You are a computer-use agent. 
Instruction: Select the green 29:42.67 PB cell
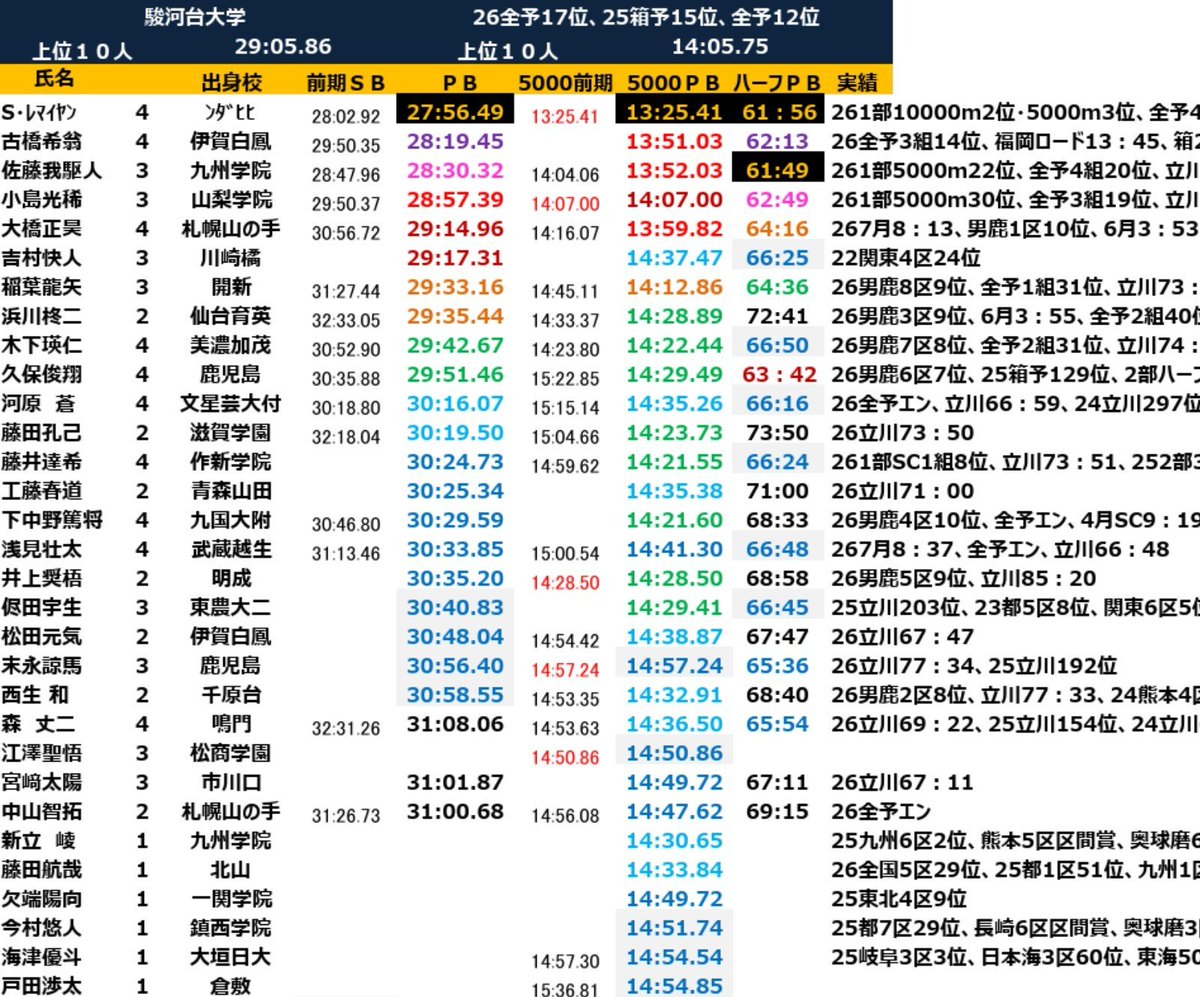click(455, 345)
